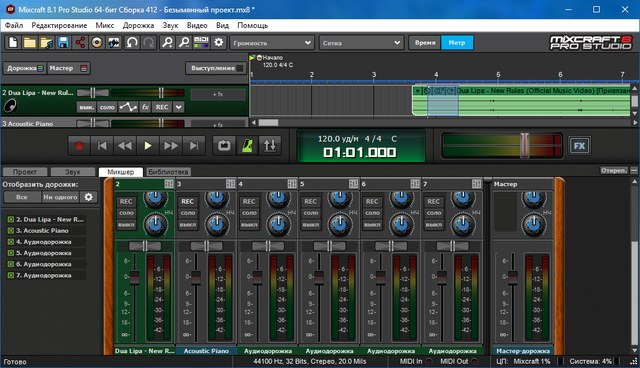Mute mixer channel 7 with выкл
This screenshot has height=368, width=640.
pyautogui.click(x=433, y=225)
